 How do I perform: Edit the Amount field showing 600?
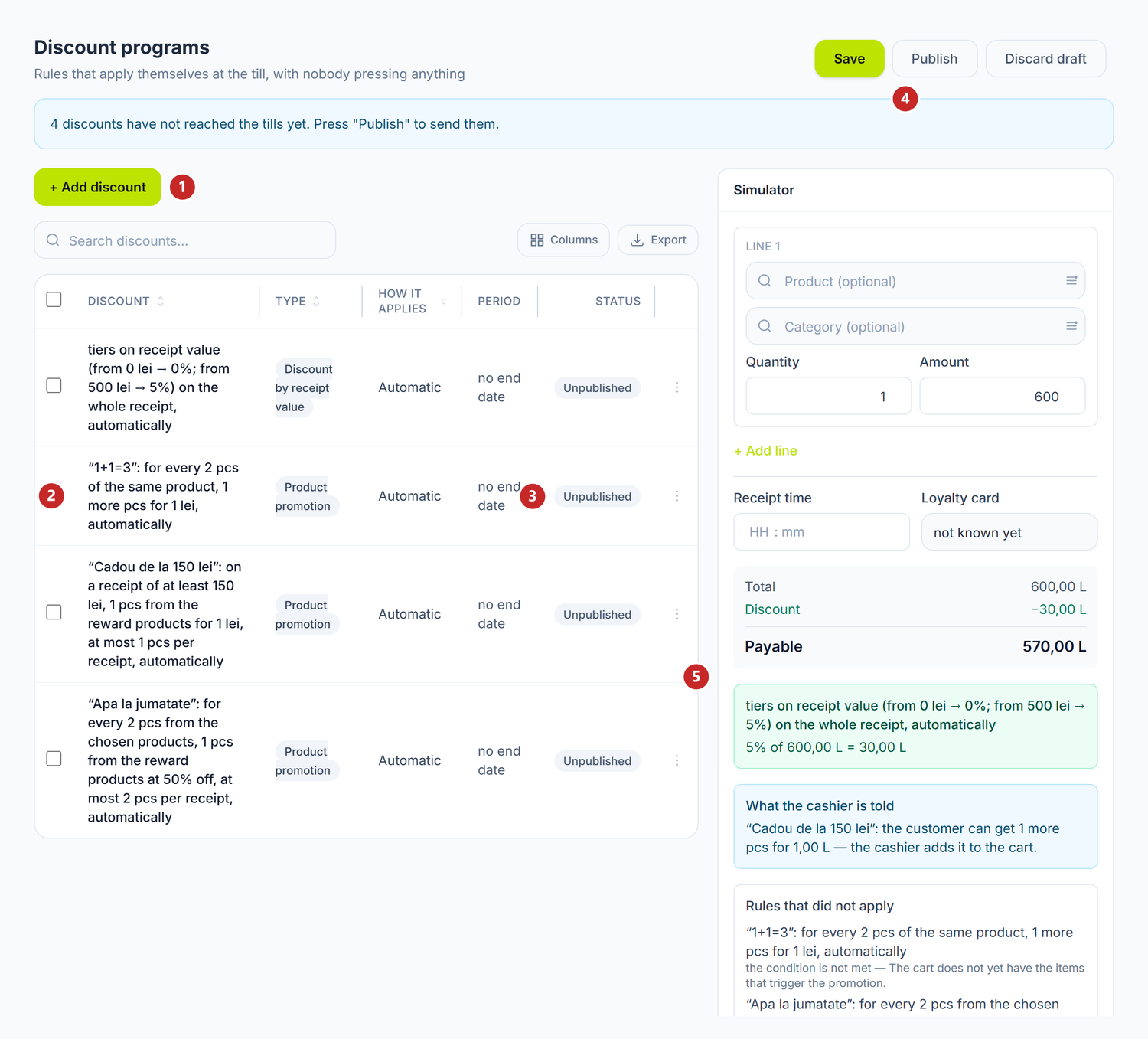tap(1003, 396)
